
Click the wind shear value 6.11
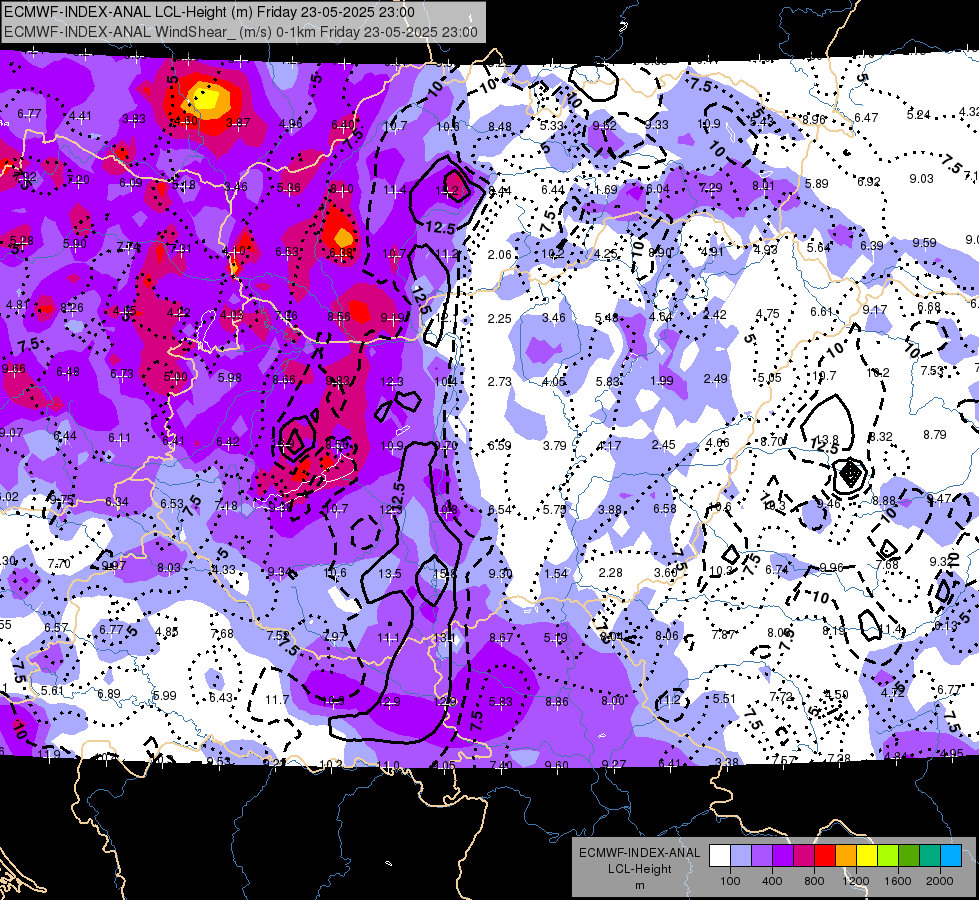(x=119, y=438)
